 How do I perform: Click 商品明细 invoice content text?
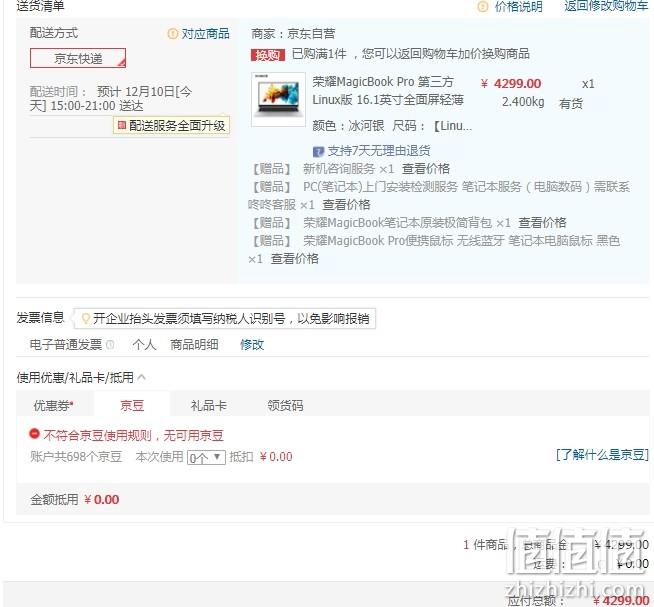point(194,345)
